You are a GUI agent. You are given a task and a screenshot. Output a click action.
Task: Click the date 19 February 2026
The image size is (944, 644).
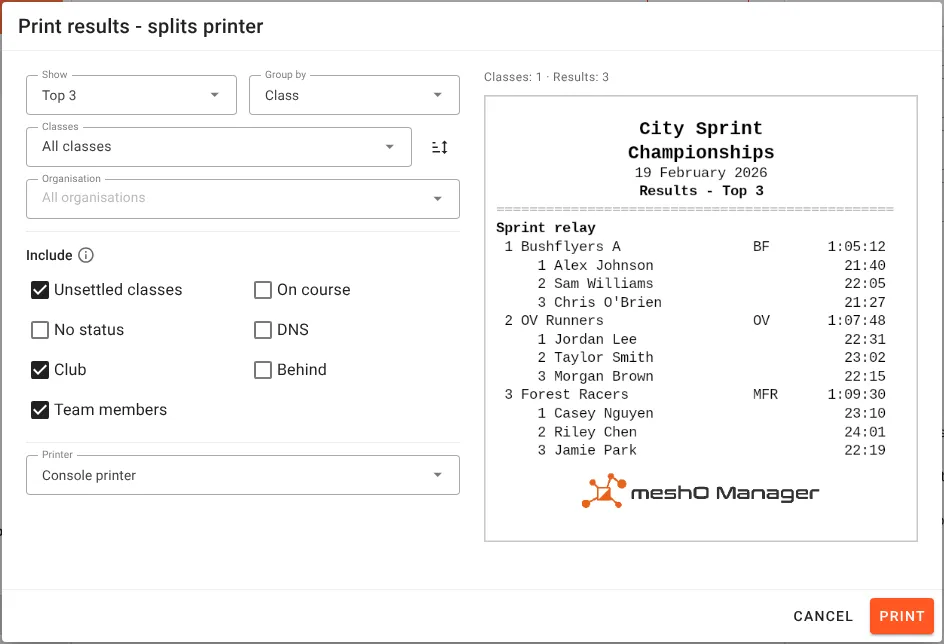701,173
